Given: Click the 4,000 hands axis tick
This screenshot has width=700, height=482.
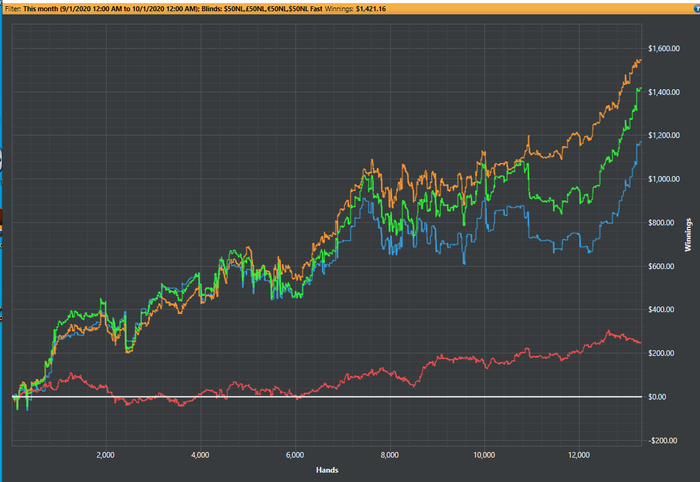Looking at the screenshot, I should pyautogui.click(x=200, y=455).
